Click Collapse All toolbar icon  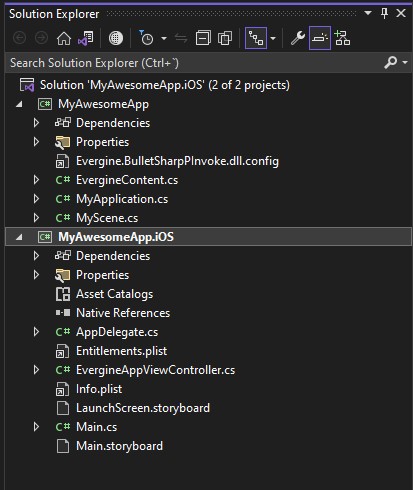click(x=203, y=38)
